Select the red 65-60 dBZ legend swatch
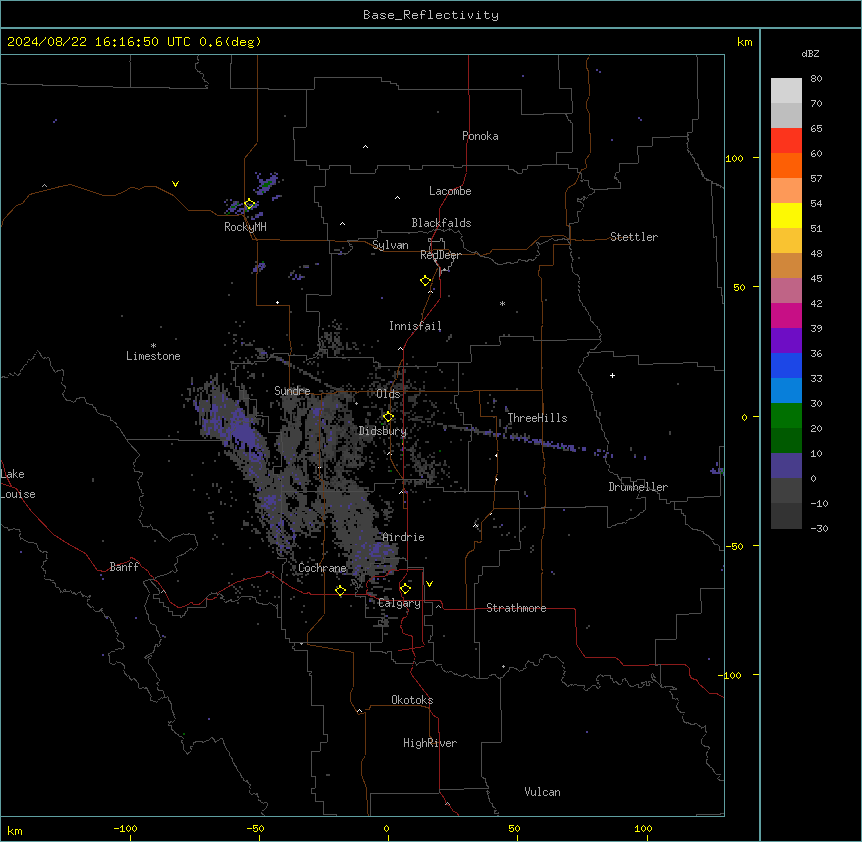The width and height of the screenshot is (862, 842). click(x=786, y=141)
